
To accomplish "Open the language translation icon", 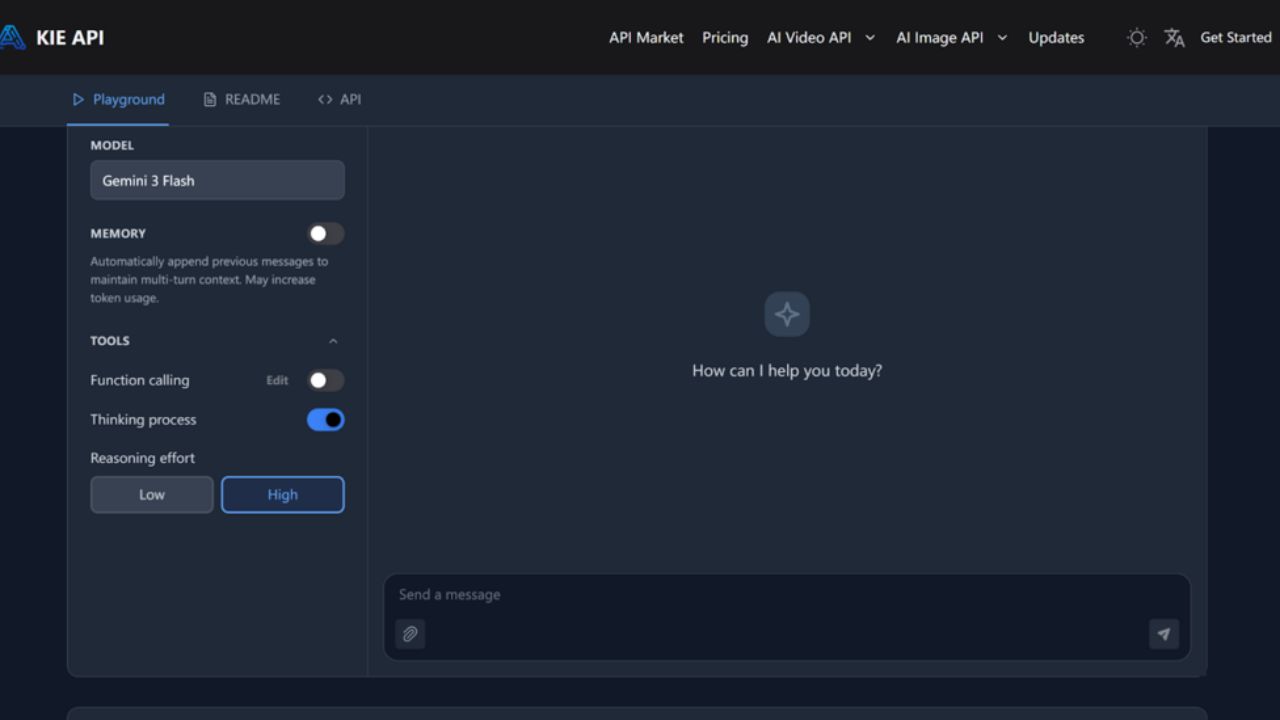I will click(x=1174, y=38).
